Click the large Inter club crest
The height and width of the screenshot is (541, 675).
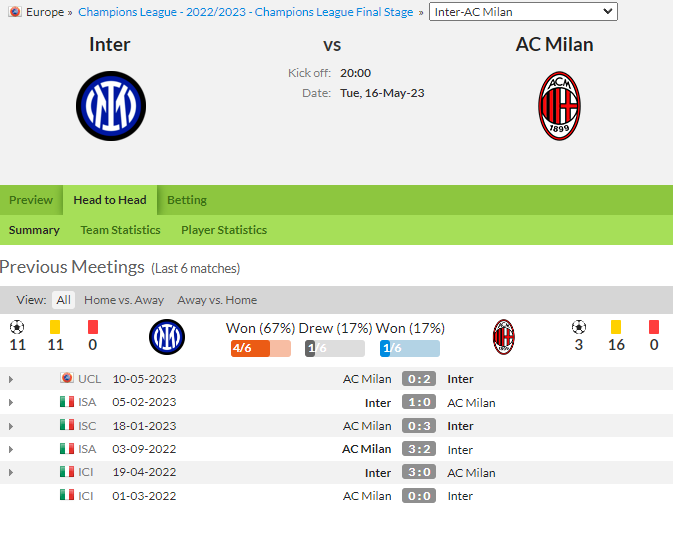pos(111,106)
